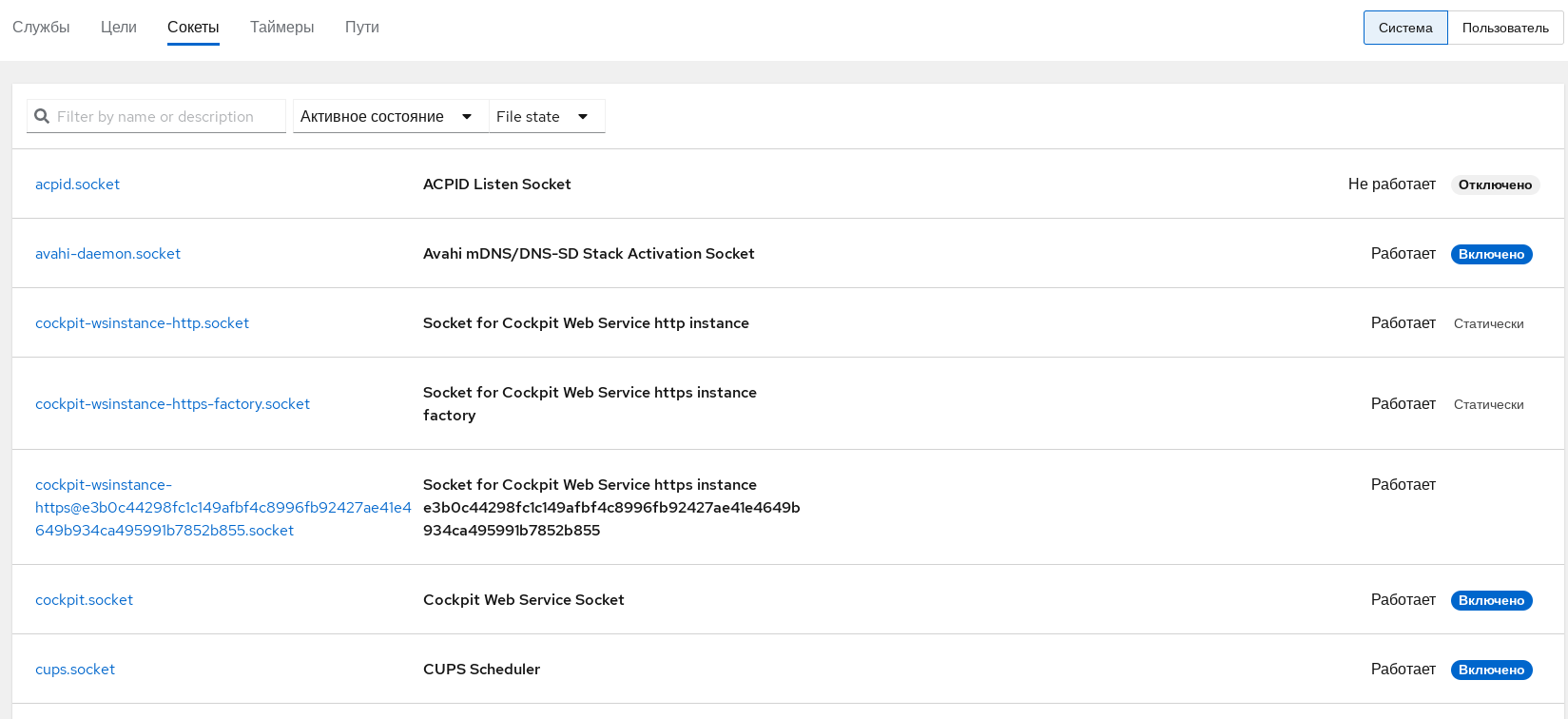Open the cockpit.socket entry
Viewport: 1568px width, 719px height.
pyautogui.click(x=84, y=599)
